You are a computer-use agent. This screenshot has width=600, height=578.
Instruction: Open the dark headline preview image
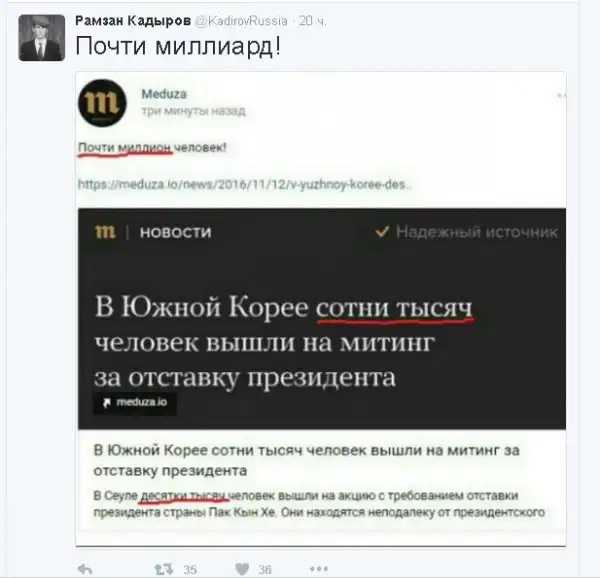pyautogui.click(x=322, y=319)
